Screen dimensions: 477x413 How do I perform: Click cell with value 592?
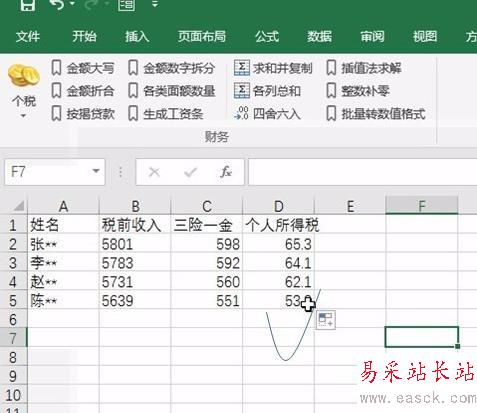(207, 263)
